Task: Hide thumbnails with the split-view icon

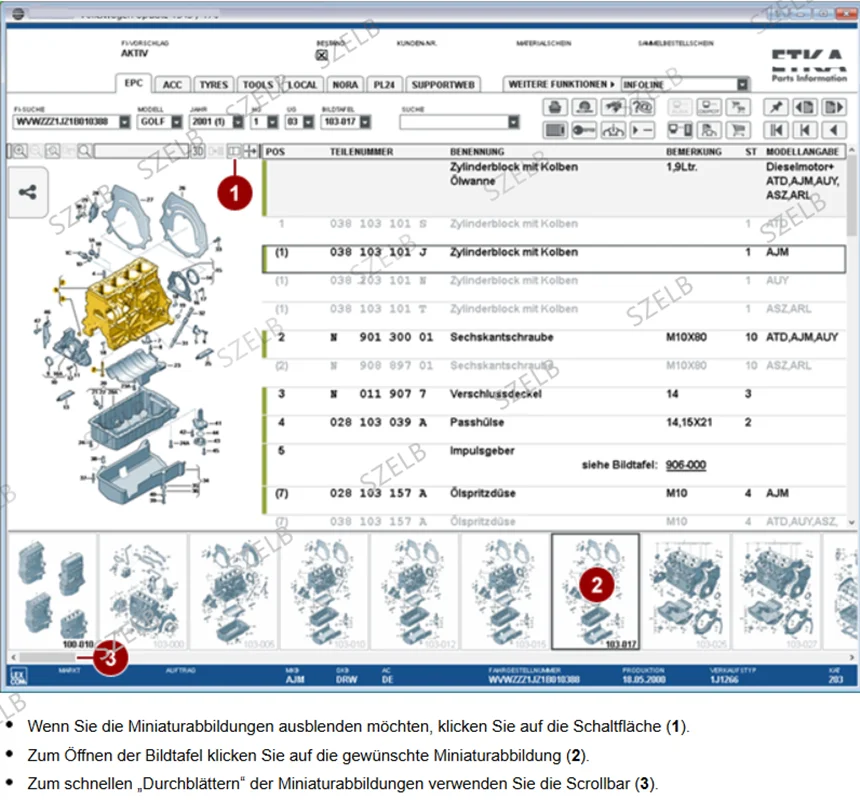Action: 234,151
